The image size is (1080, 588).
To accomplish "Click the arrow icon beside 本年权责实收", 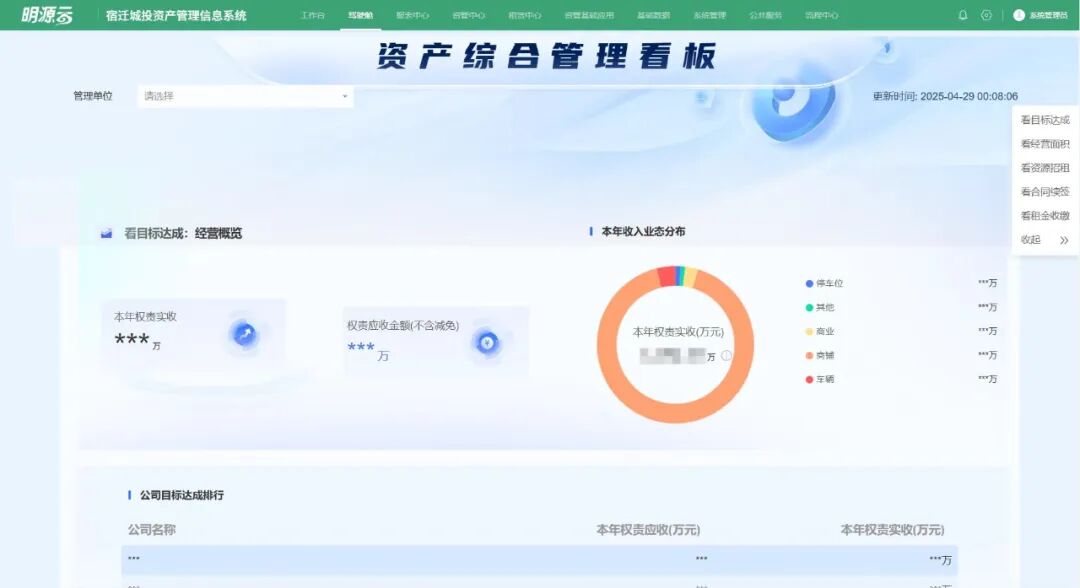I will point(244,334).
